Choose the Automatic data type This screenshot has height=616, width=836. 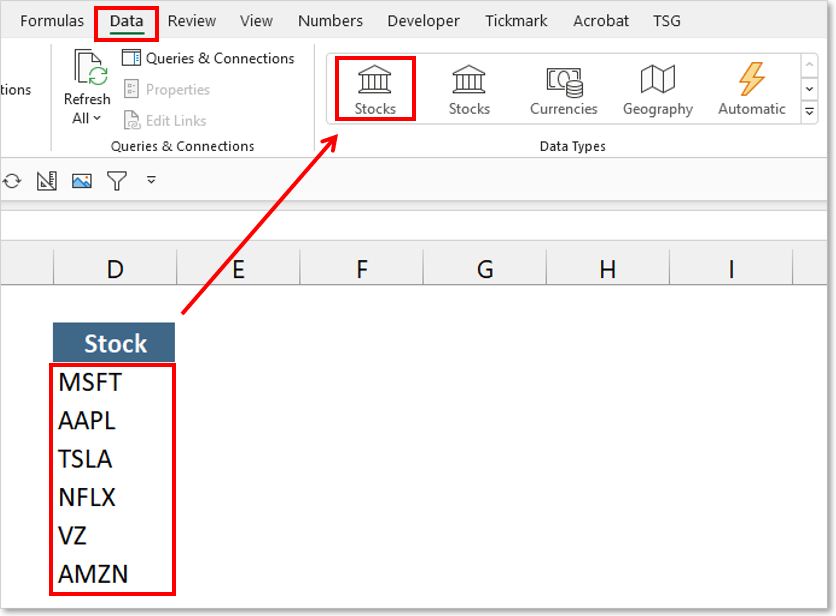[x=751, y=88]
